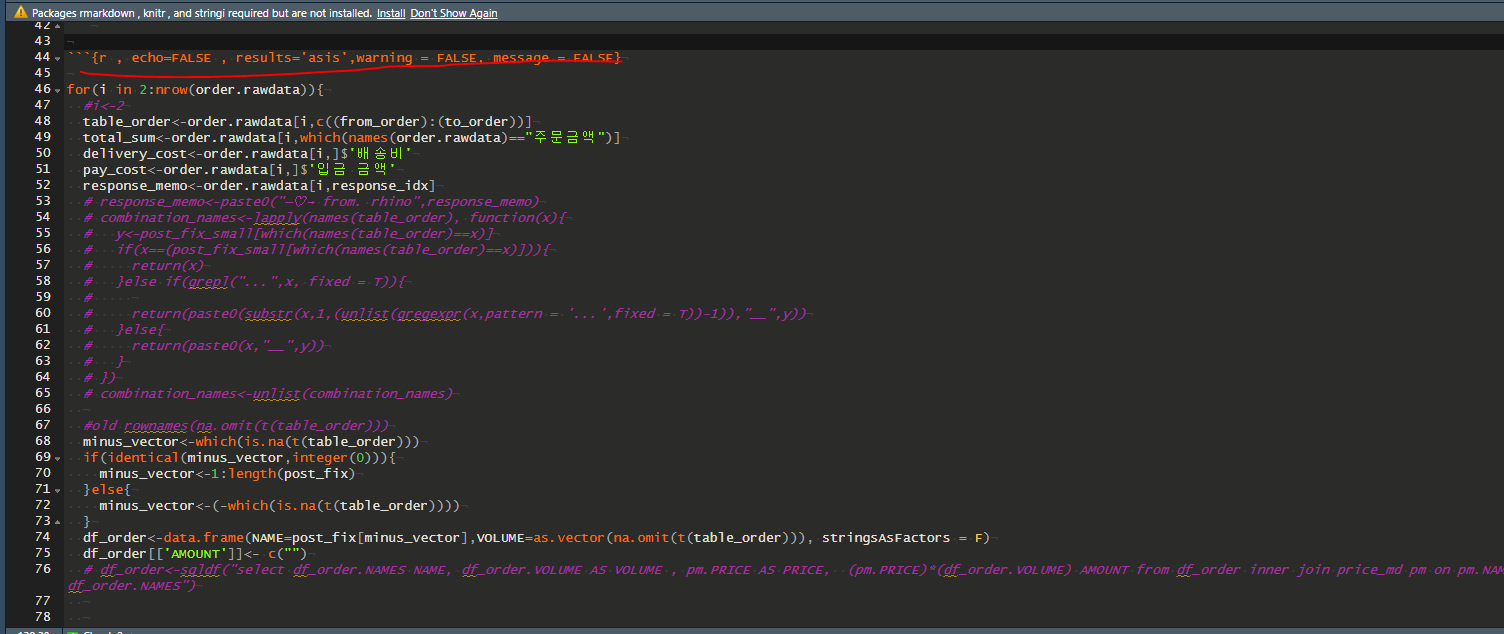Click line number 76 in the gutter
Viewport: 1504px width, 634px height.
[42, 569]
